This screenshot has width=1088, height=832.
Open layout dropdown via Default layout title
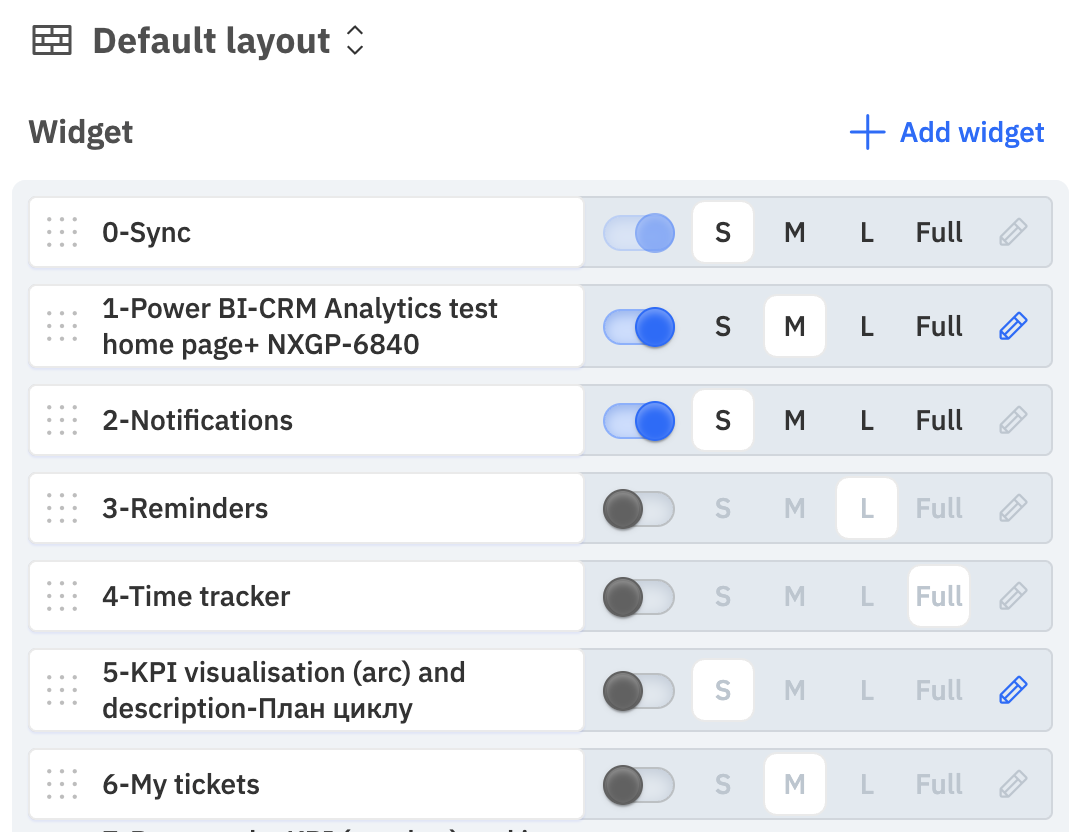[212, 41]
